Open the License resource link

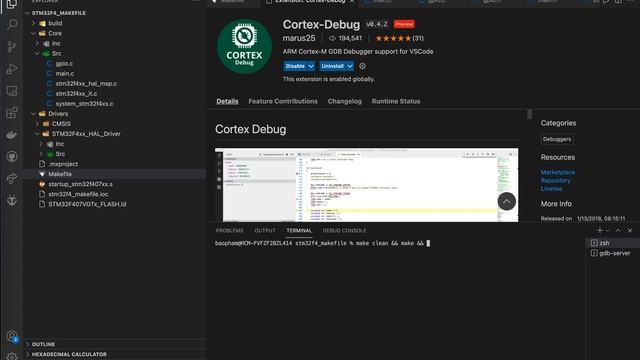pyautogui.click(x=551, y=189)
